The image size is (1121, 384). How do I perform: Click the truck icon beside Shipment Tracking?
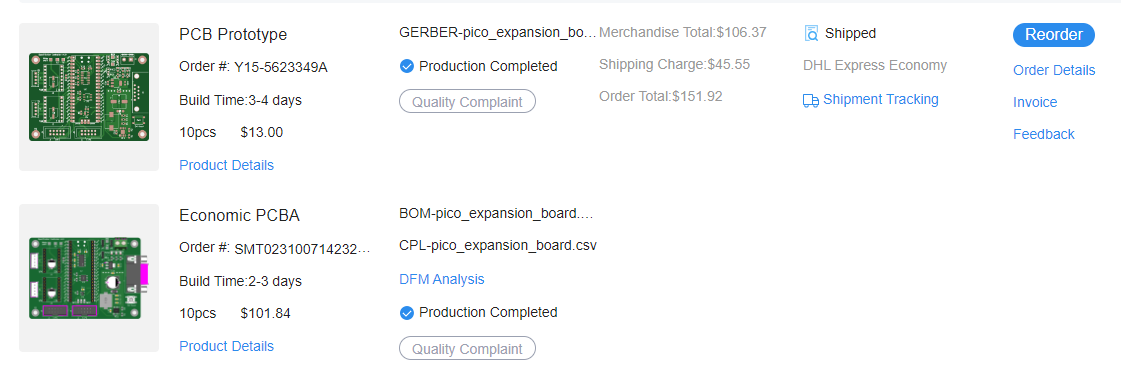pyautogui.click(x=811, y=100)
